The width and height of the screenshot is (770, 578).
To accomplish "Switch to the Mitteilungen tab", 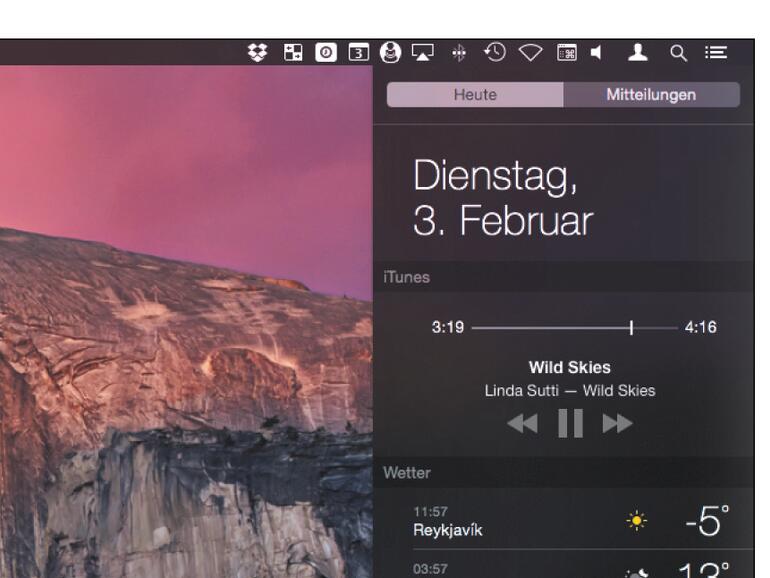I will 651,94.
